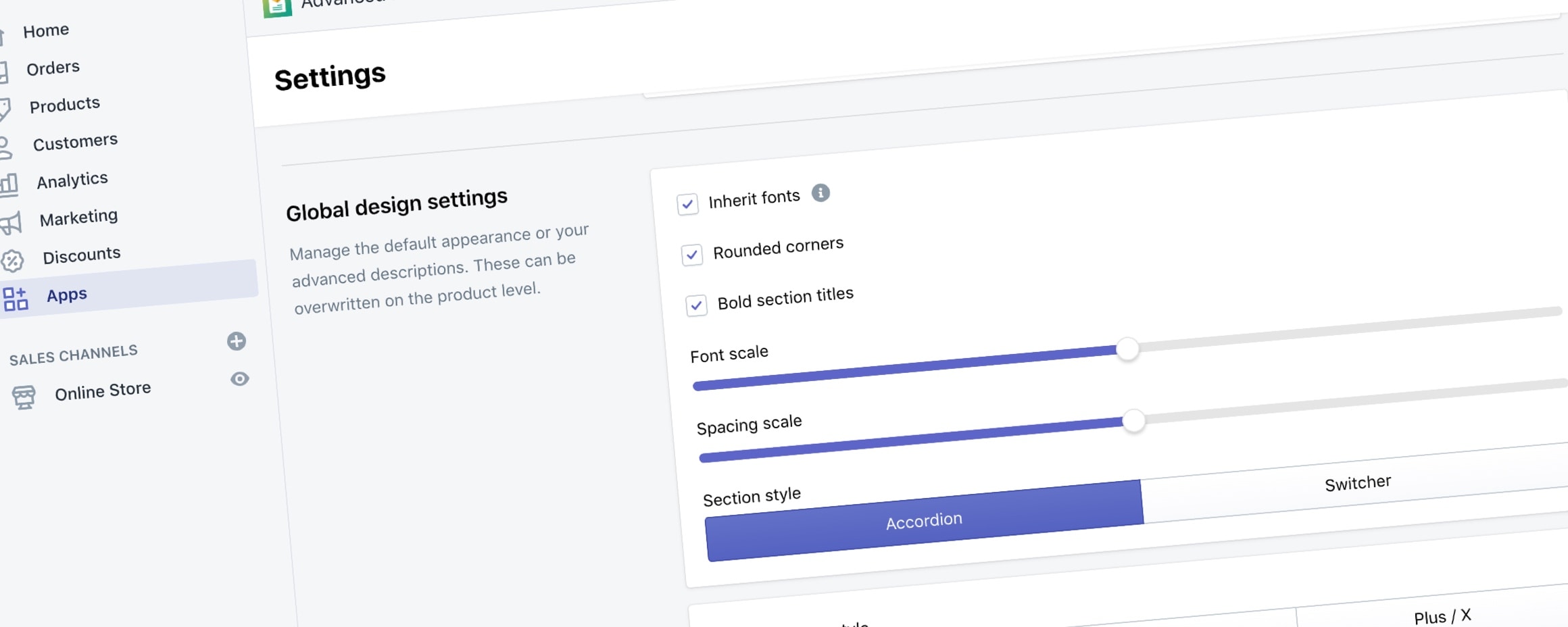Add a sales channel with plus icon
1568x627 pixels.
(237, 341)
